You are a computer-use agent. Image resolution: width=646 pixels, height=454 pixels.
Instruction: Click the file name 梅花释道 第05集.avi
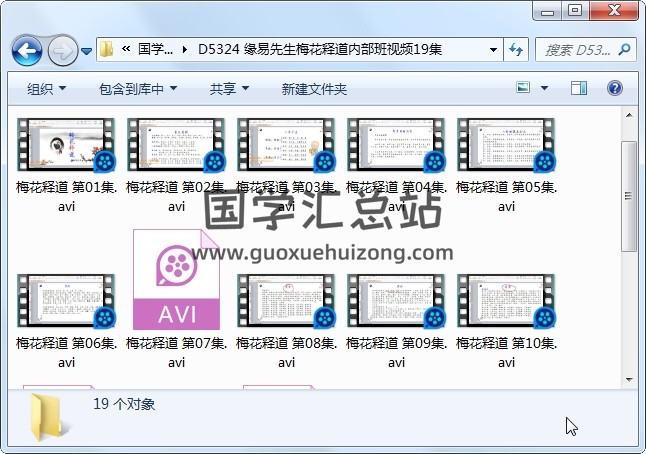[x=506, y=197]
